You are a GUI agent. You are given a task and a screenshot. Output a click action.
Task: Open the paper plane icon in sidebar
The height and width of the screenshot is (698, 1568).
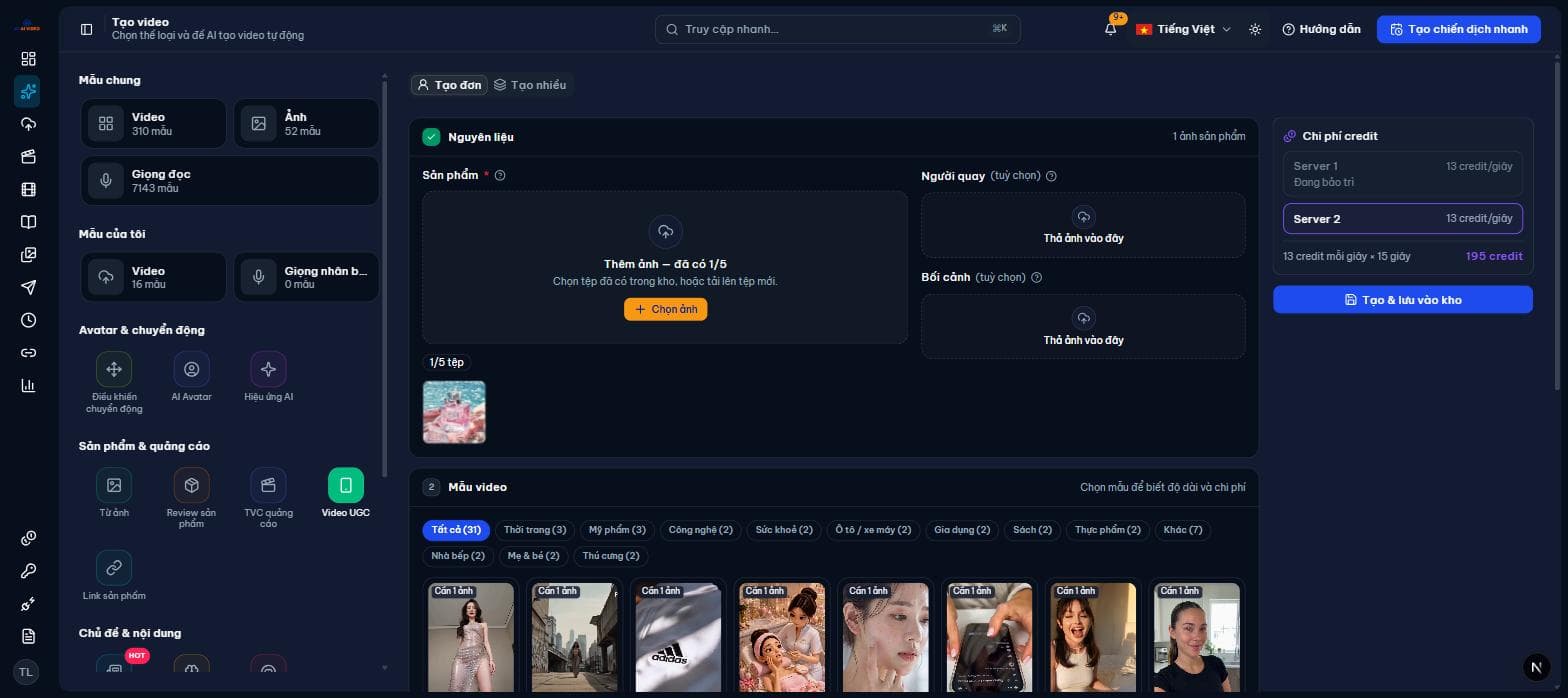click(x=28, y=287)
